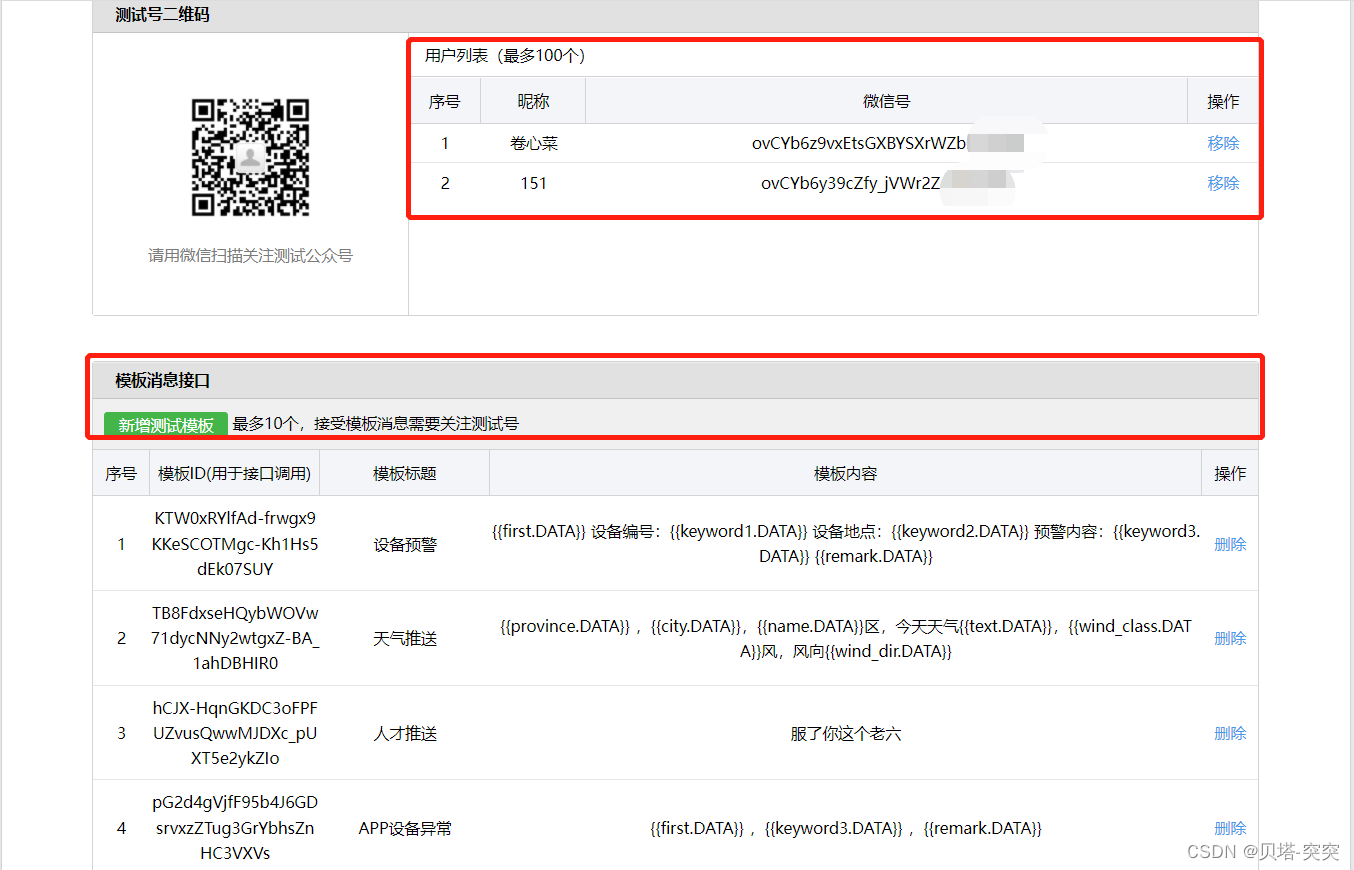The image size is (1354, 870).
Task: Delete the 天气推送 template
Action: tap(1230, 638)
